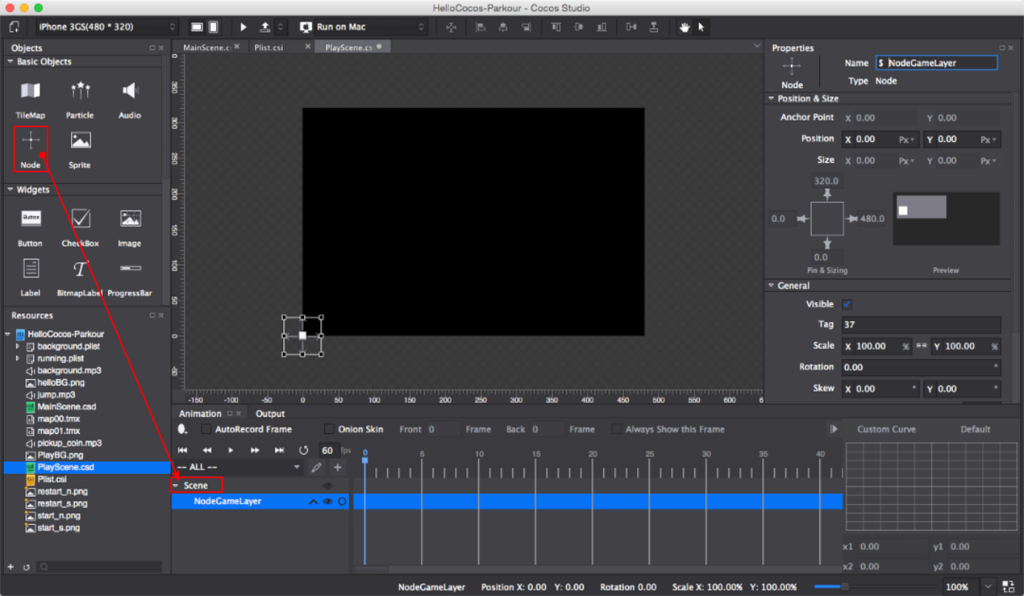This screenshot has width=1024, height=596.
Task: Click the publish export toolbar icon
Action: 265,27
